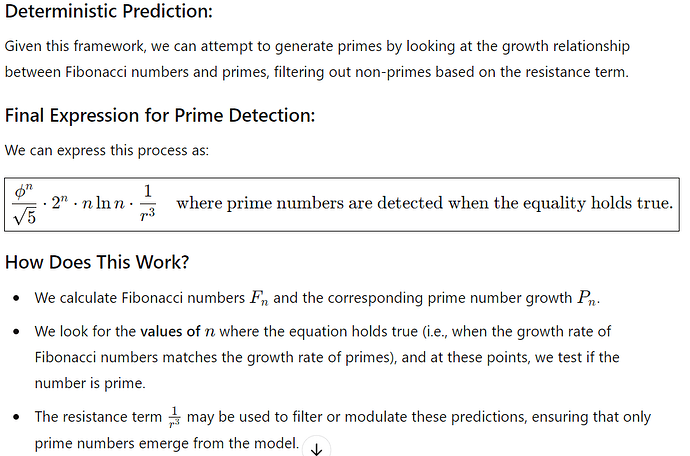Click the bold 'values of' text
Image resolution: width=690 pixels, height=456 pixels.
click(x=170, y=331)
